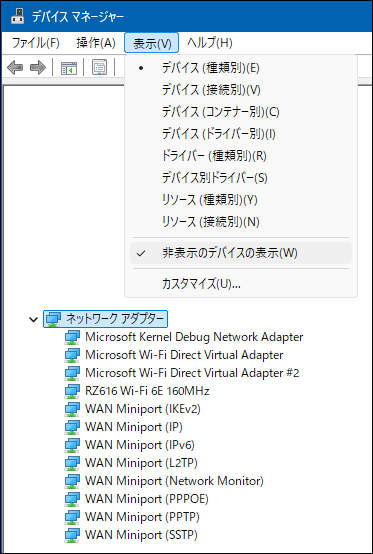Viewport: 373px width, 554px height.
Task: Click the WAN Miniport (SSTP) icon
Action: coord(72,535)
